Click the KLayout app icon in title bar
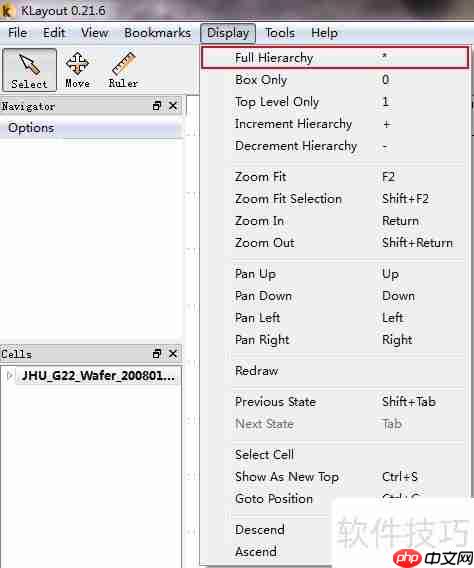474x568 pixels. (x=7, y=10)
